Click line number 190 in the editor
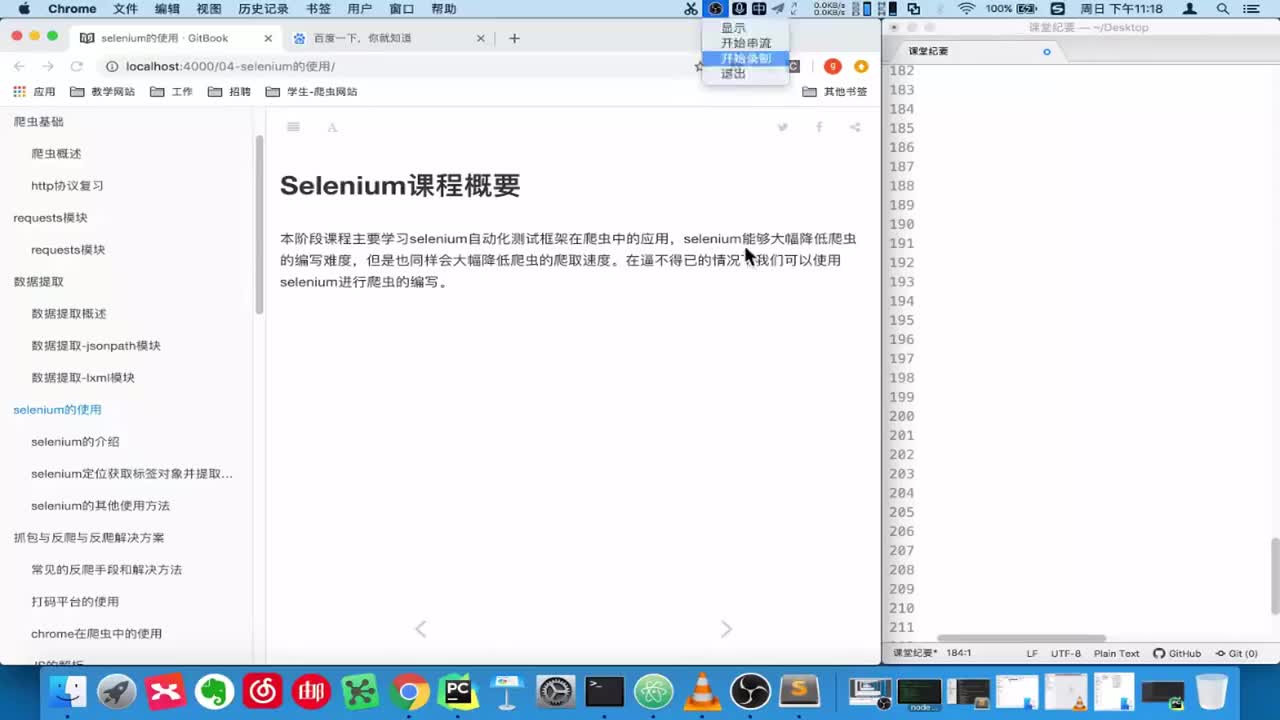This screenshot has height=720, width=1280. tap(901, 224)
